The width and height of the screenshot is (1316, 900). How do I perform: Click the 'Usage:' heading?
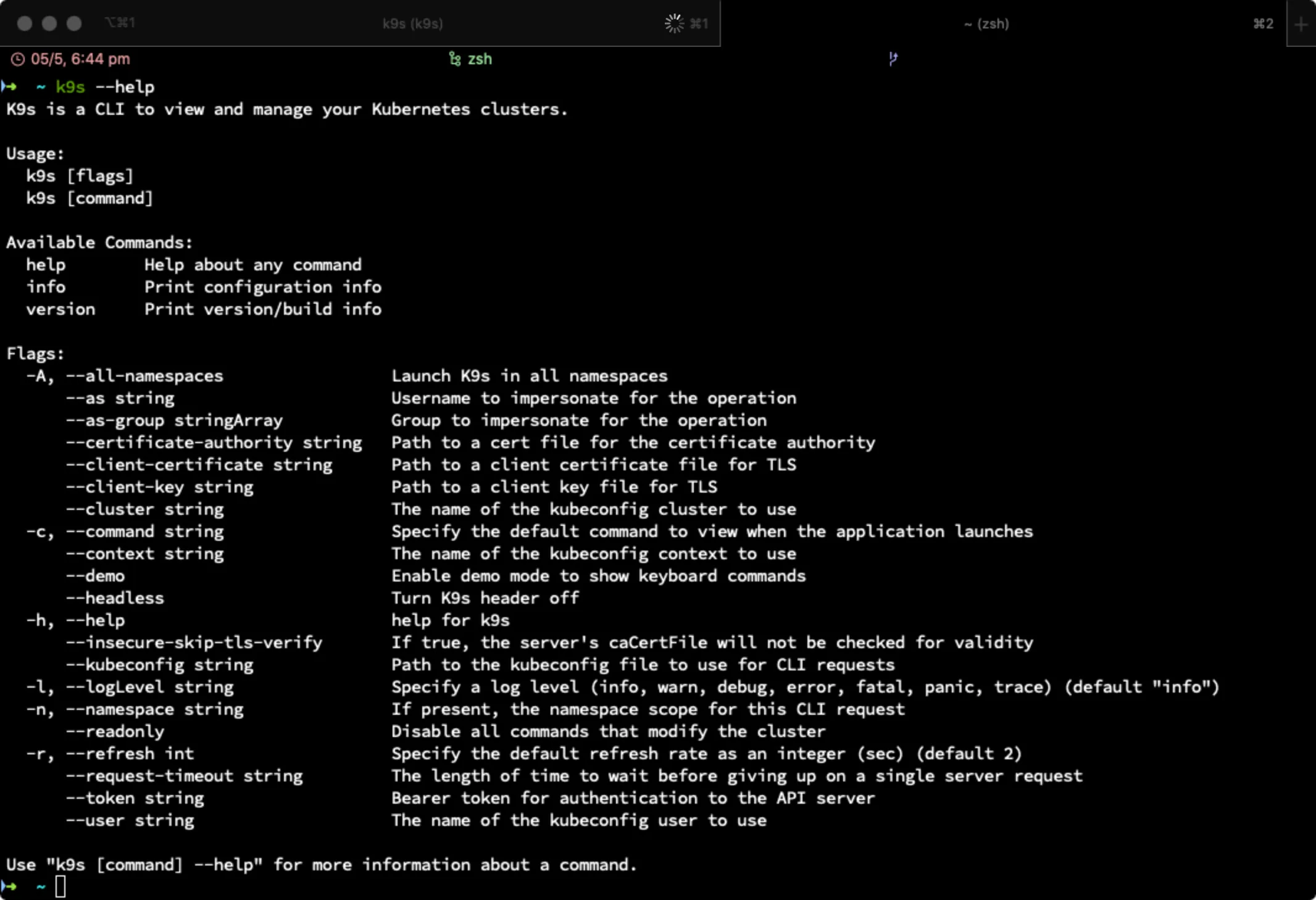(x=35, y=154)
